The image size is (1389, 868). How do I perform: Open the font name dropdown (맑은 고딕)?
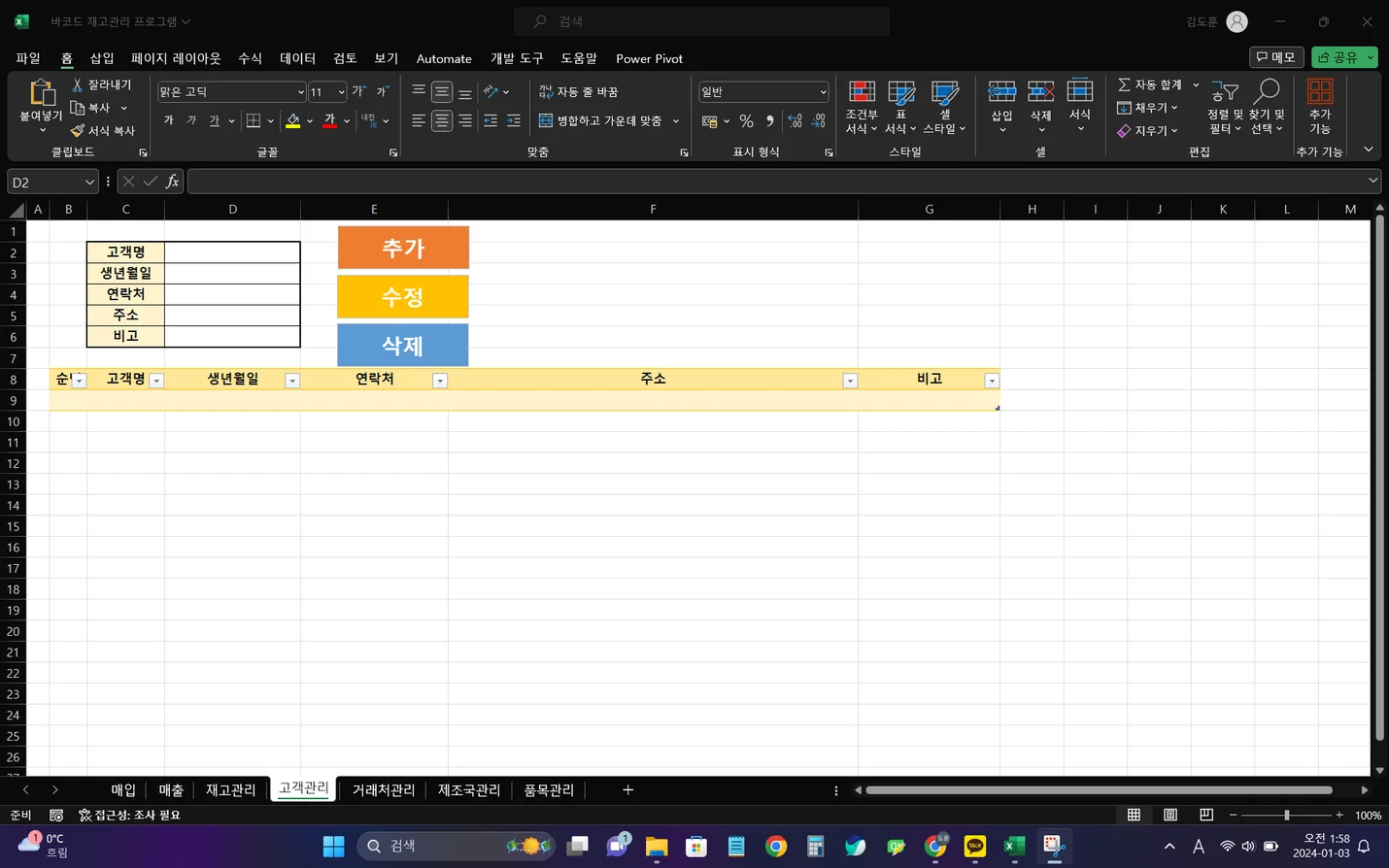tap(300, 92)
